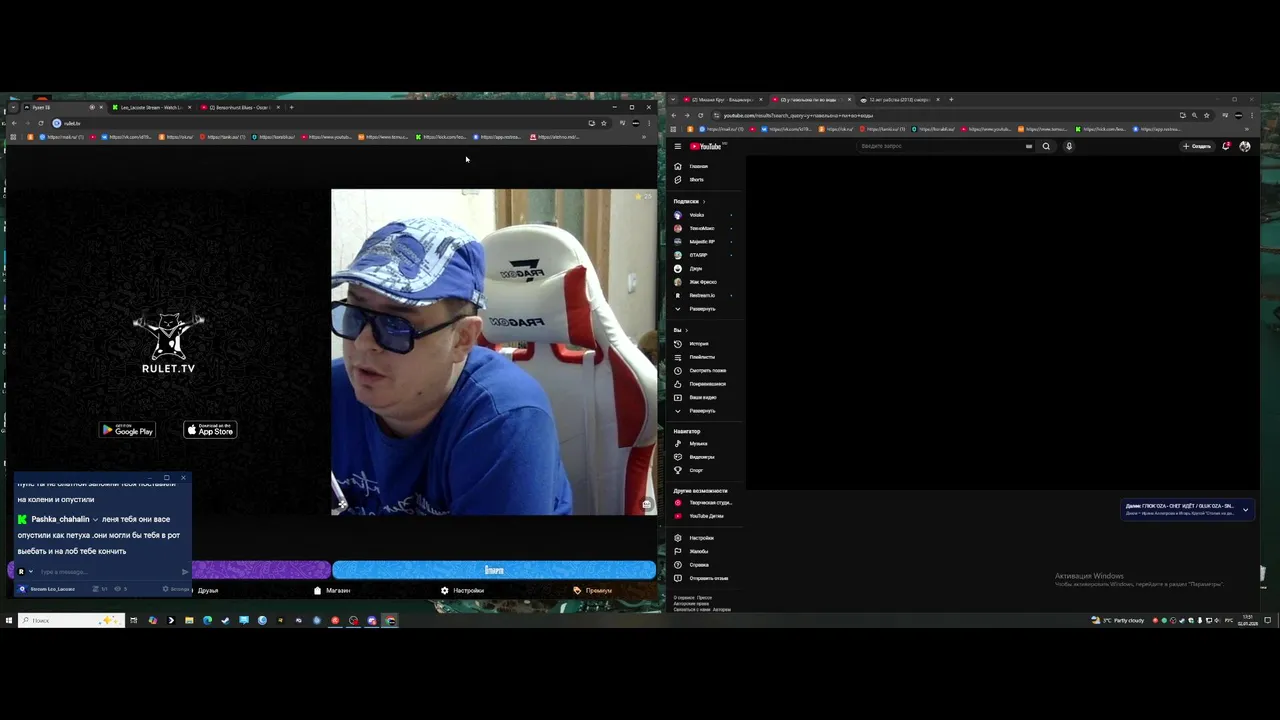1280x720 pixels.
Task: Open GTA5RP channel subscription
Action: [702, 255]
